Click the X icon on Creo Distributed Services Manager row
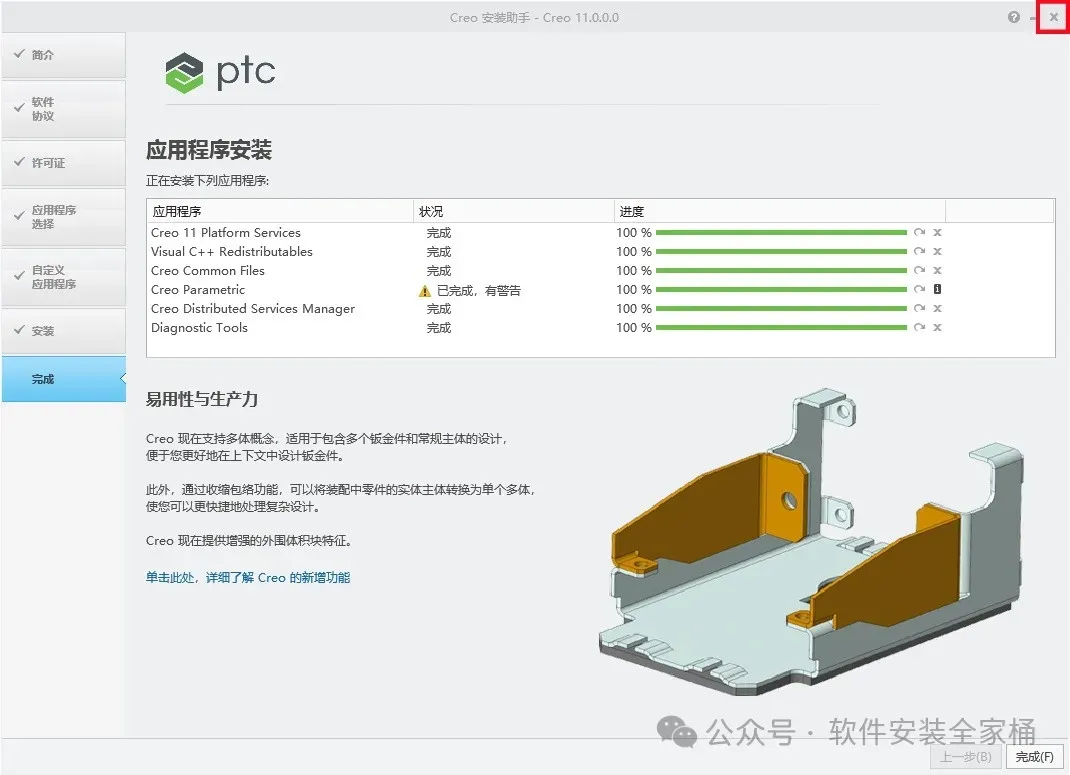Image resolution: width=1070 pixels, height=775 pixels. 938,308
